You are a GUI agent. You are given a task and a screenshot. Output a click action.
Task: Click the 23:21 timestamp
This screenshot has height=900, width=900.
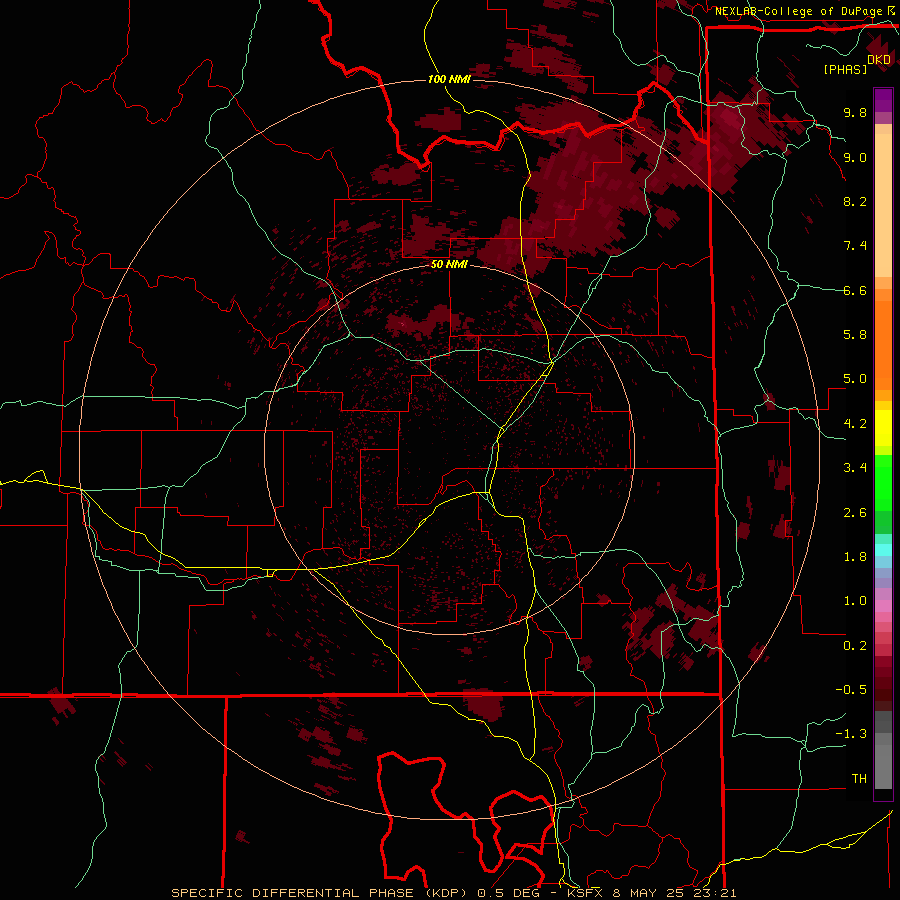click(x=716, y=893)
